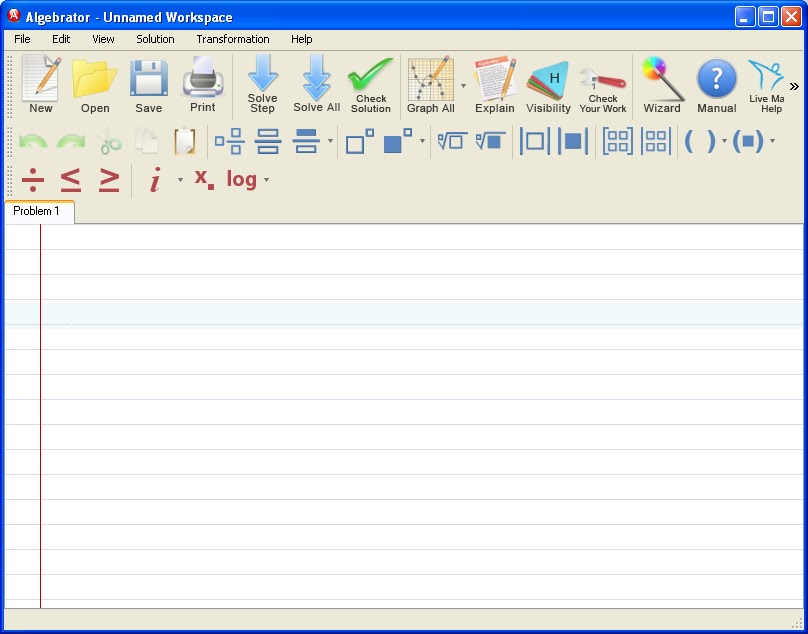808x634 pixels.
Task: Expand fraction template dropdown arrow
Action: coord(330,141)
